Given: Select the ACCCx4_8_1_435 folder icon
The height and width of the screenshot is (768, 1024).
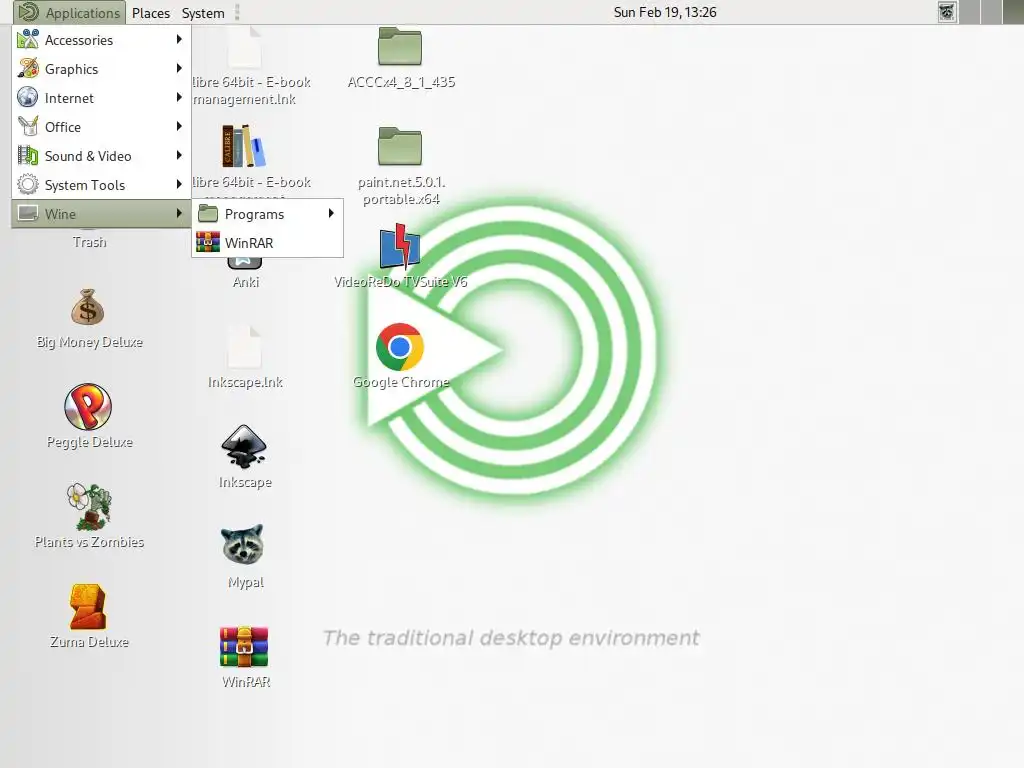Looking at the screenshot, I should [400, 46].
